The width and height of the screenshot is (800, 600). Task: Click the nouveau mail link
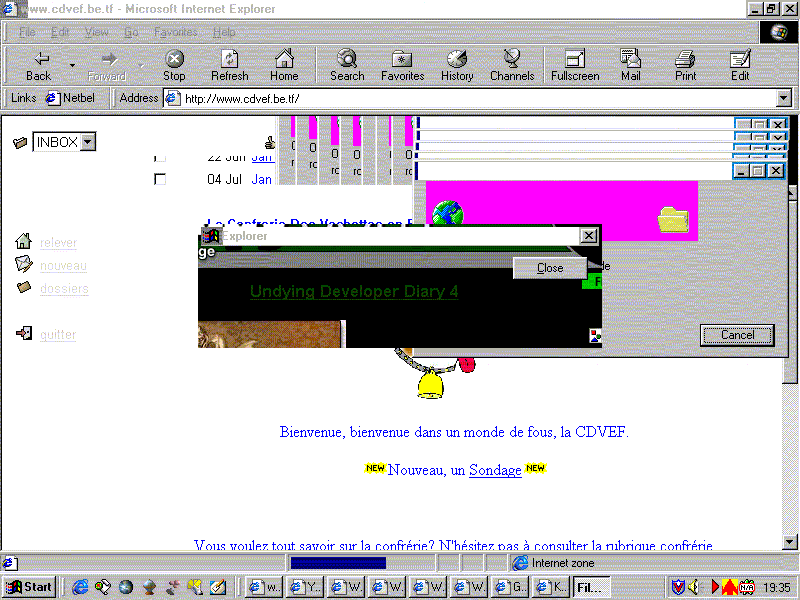[63, 265]
